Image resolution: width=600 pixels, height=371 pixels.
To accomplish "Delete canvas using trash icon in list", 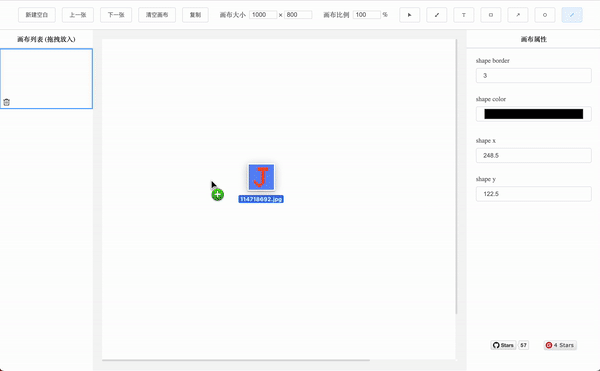I will pos(7,102).
